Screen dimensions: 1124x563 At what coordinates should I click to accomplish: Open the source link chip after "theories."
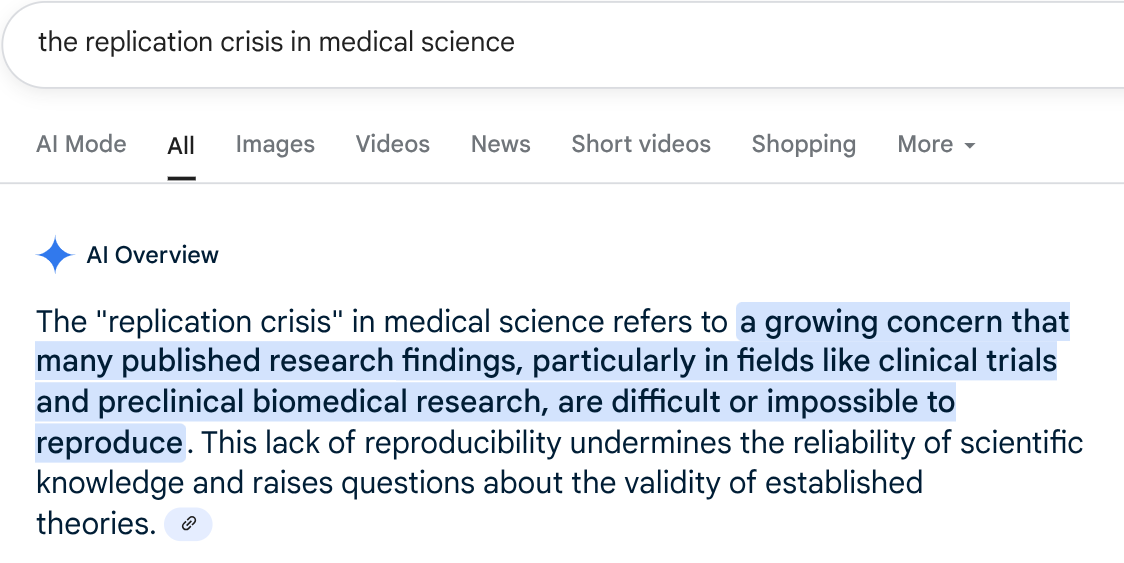click(x=188, y=524)
